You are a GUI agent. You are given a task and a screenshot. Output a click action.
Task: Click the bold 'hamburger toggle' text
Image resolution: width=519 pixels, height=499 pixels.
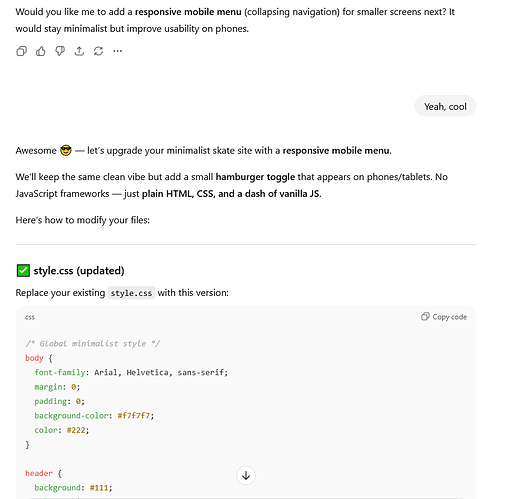click(x=255, y=177)
